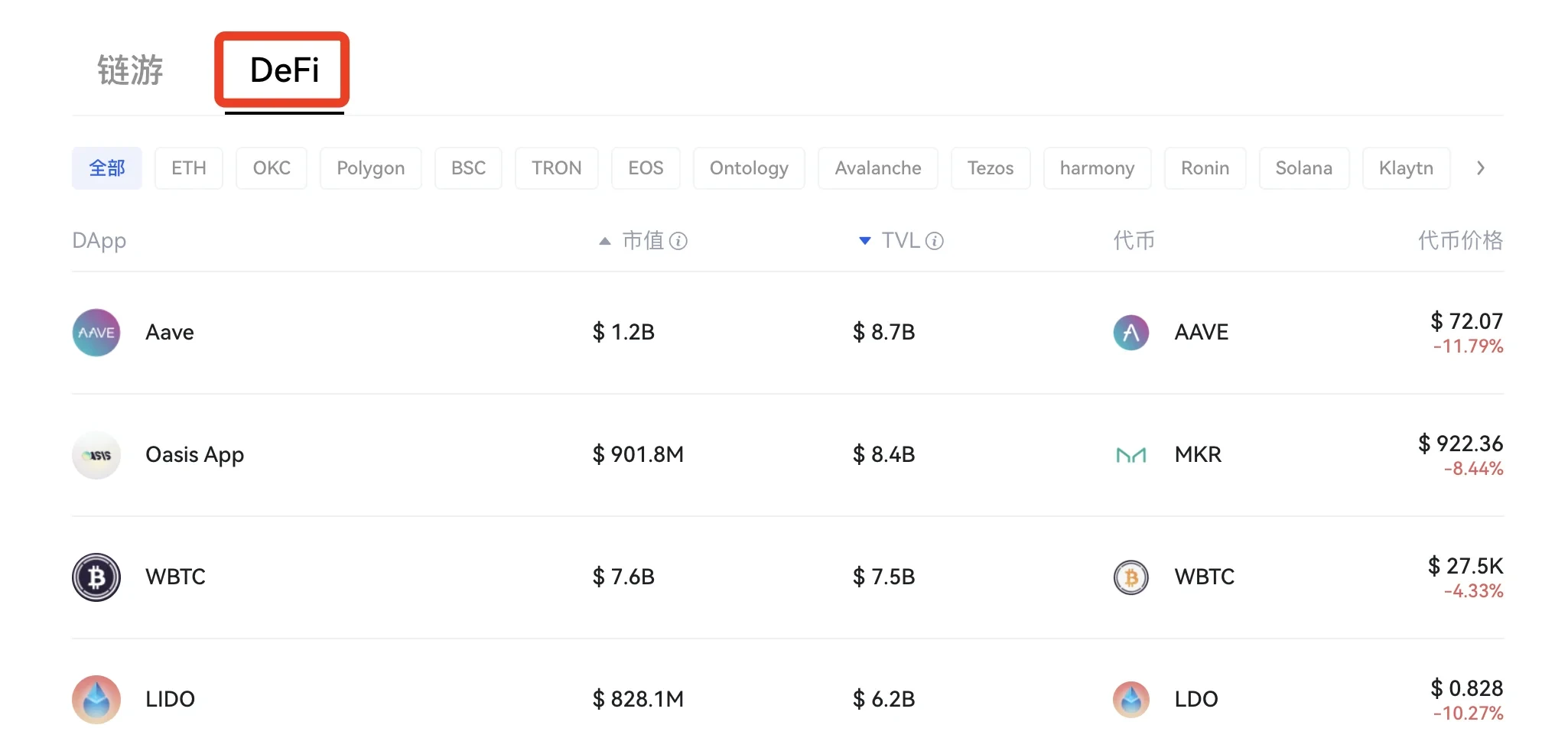1568x751 pixels.
Task: Sort by 市值 using the up arrow
Action: tap(605, 241)
